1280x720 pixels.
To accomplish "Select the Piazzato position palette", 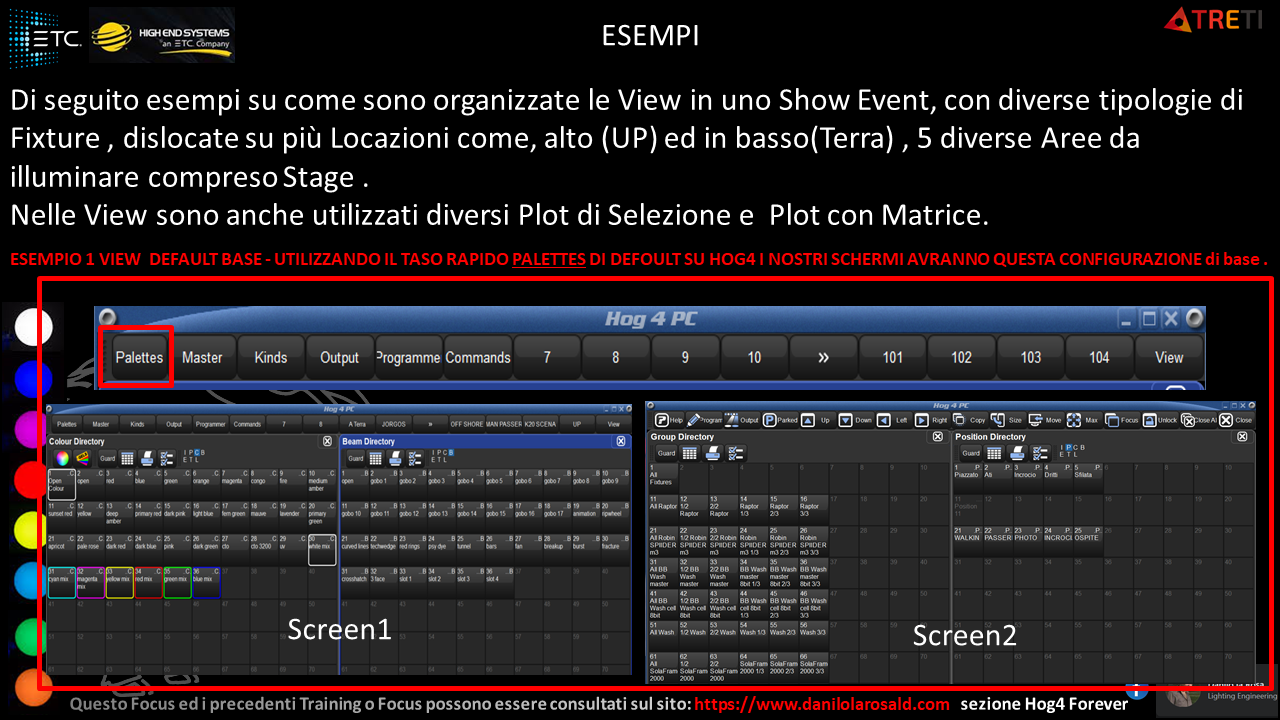I will point(967,477).
